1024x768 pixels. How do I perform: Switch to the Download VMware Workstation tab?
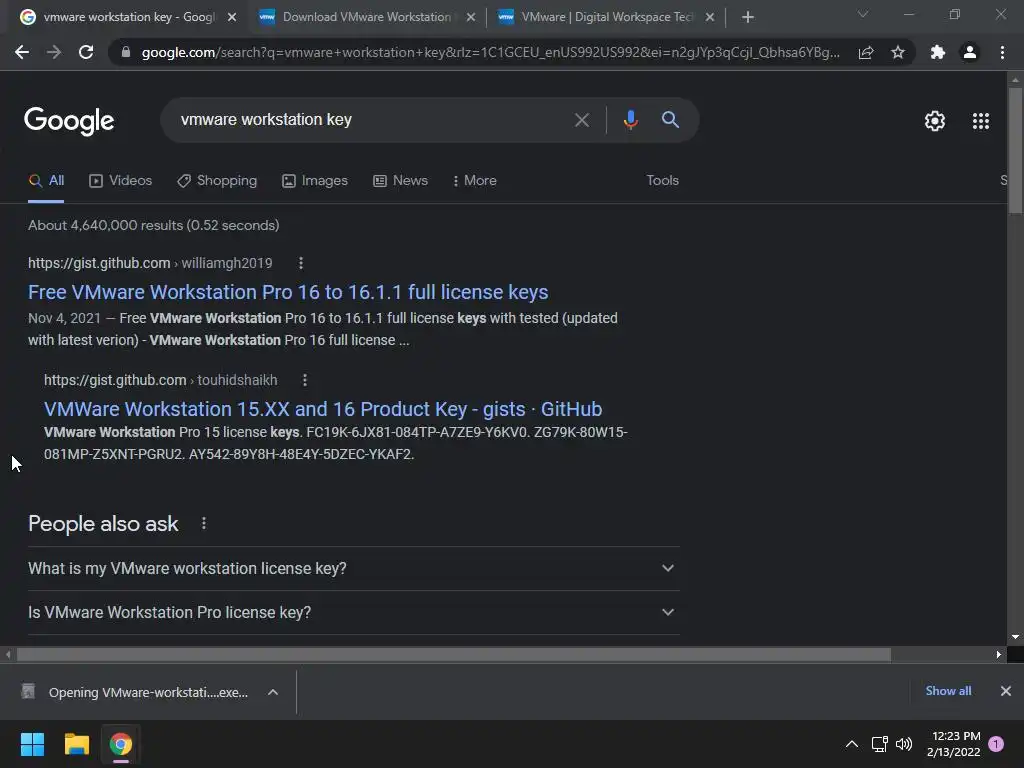pos(367,18)
